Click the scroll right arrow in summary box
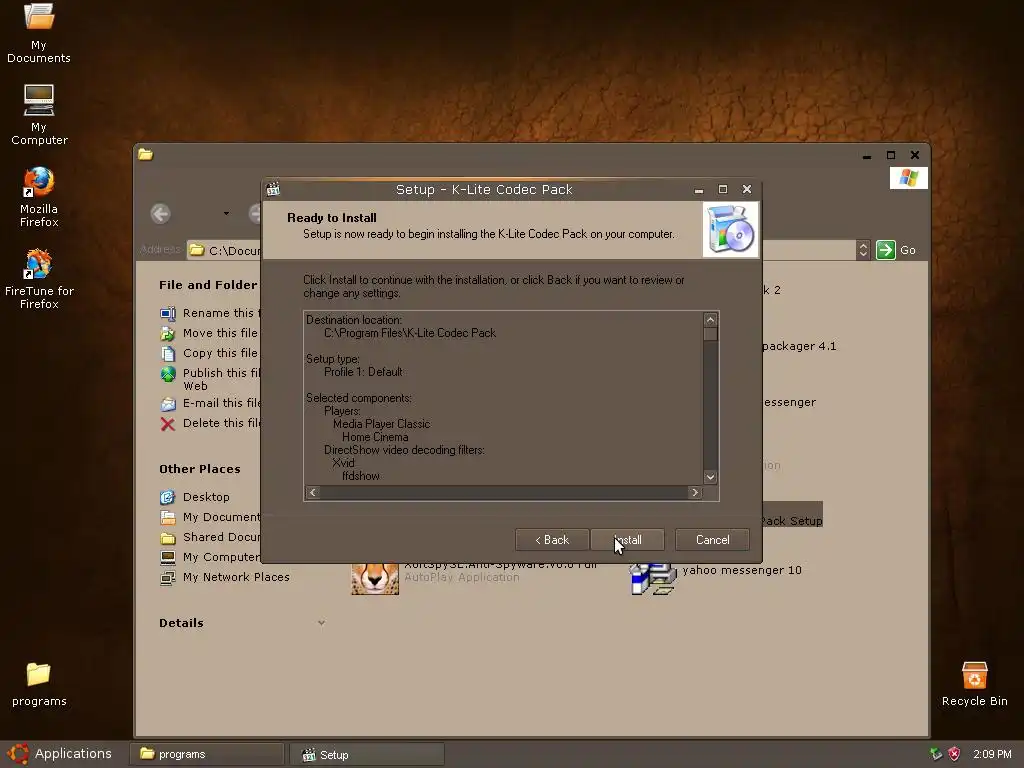This screenshot has height=768, width=1024. click(x=695, y=492)
